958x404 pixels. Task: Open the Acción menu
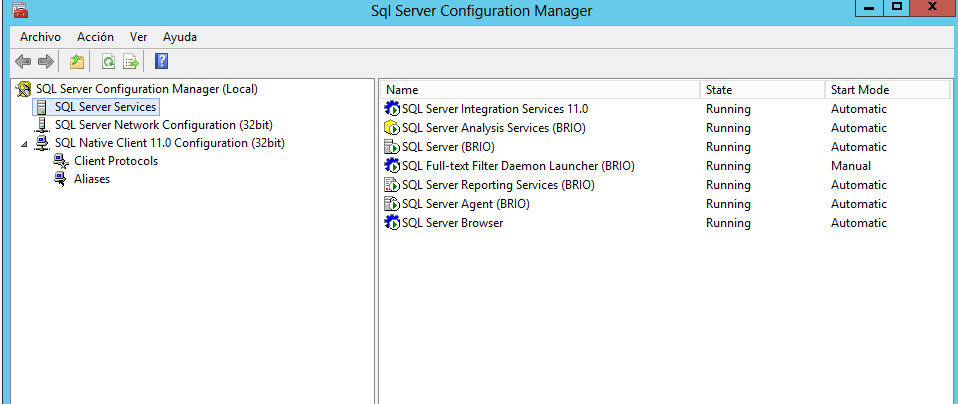coord(95,37)
